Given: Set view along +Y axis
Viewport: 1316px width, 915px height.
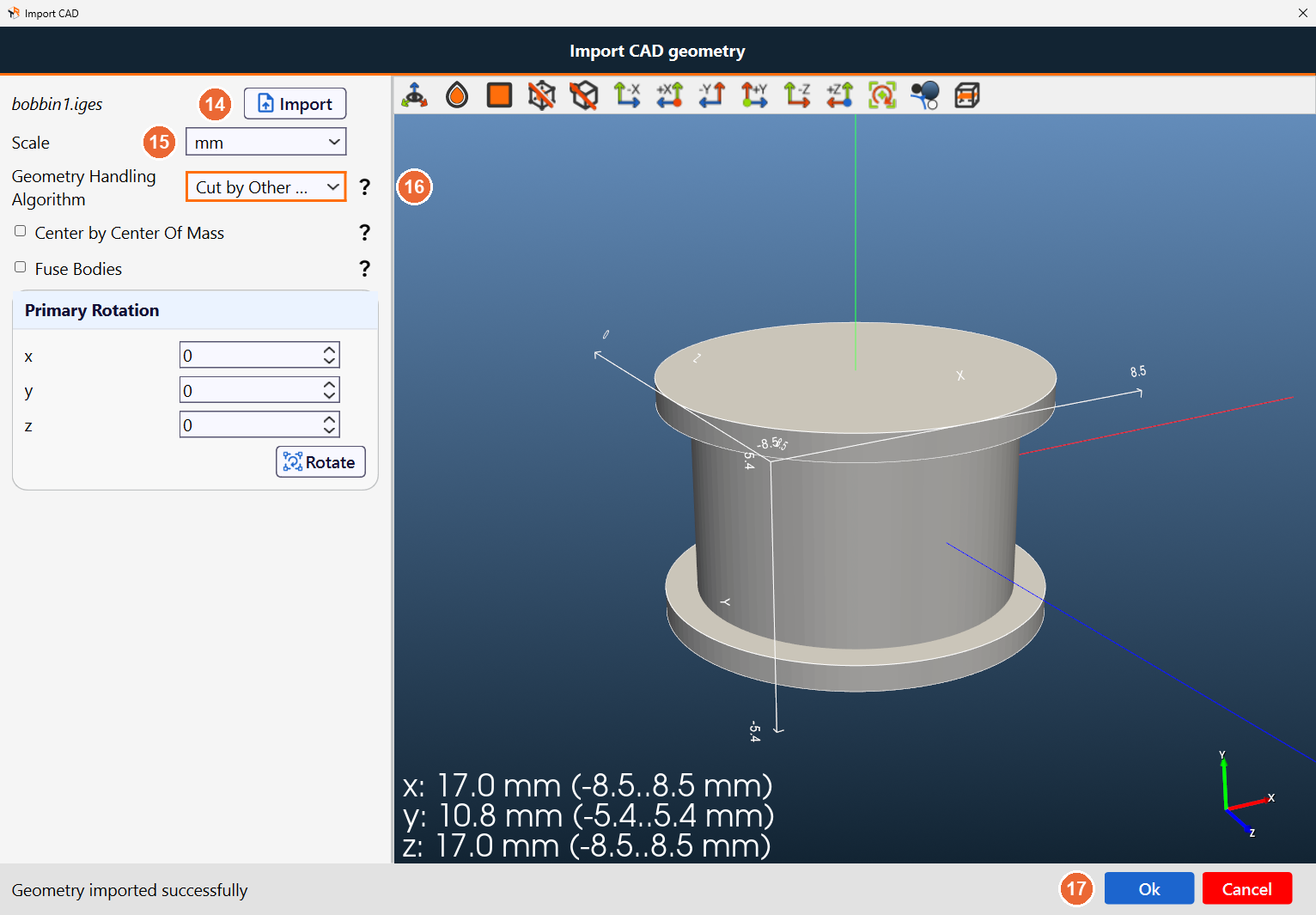Looking at the screenshot, I should coord(754,95).
